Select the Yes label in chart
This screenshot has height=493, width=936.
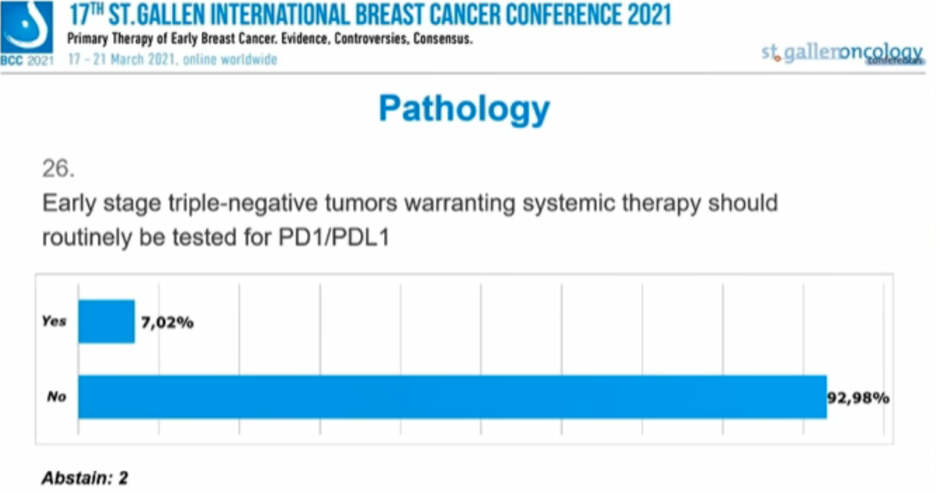(54, 322)
